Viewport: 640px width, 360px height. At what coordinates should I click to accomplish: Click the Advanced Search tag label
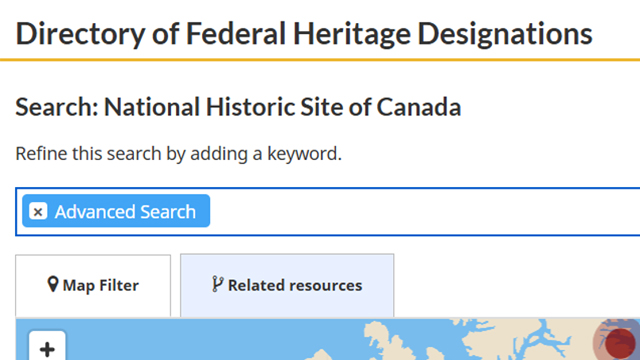point(125,211)
